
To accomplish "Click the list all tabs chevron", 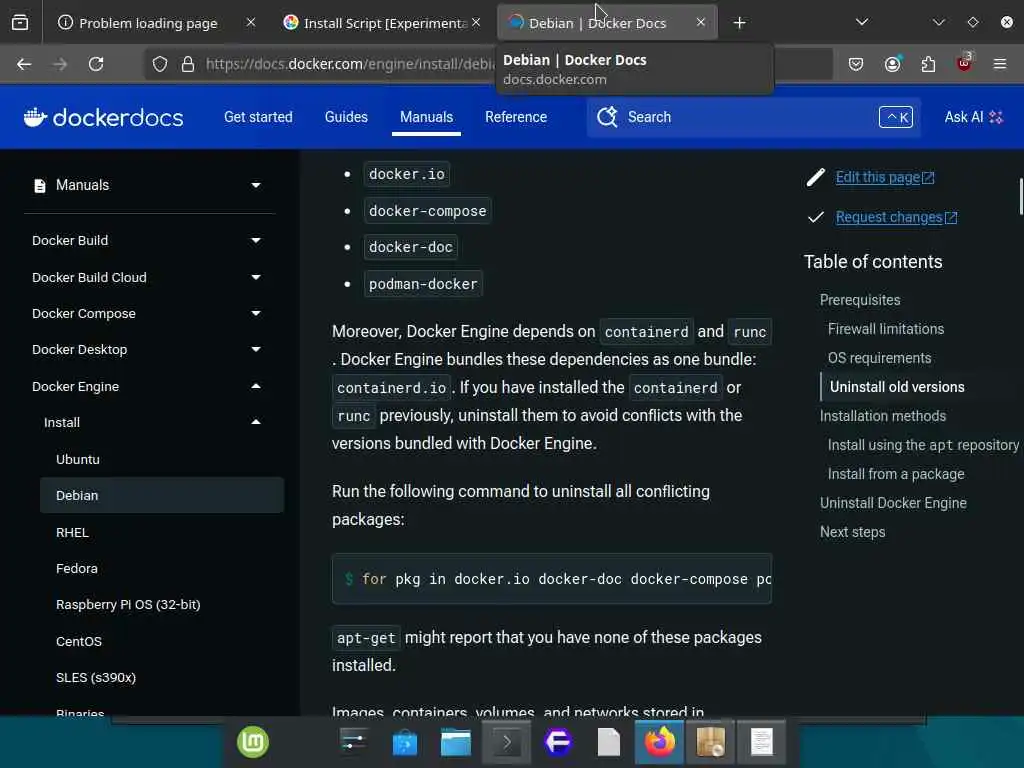I will [862, 22].
